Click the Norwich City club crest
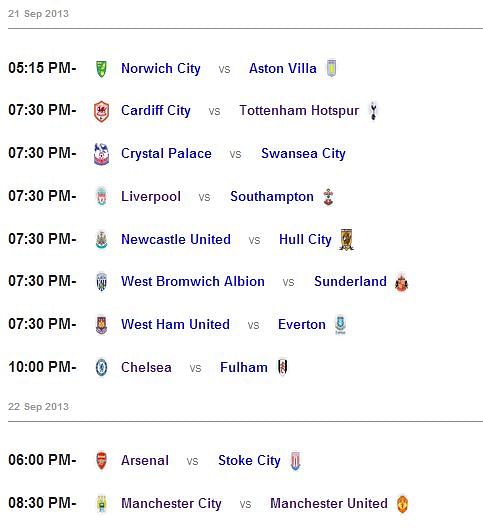 (x=101, y=69)
